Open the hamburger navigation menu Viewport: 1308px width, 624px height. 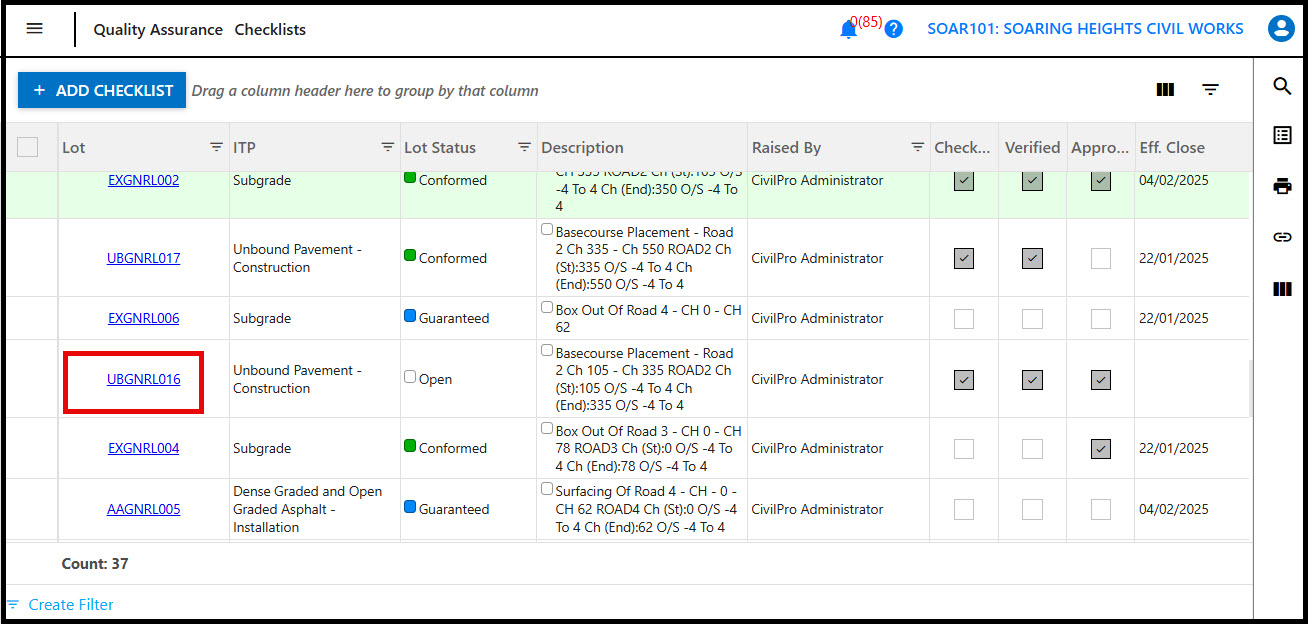34,29
